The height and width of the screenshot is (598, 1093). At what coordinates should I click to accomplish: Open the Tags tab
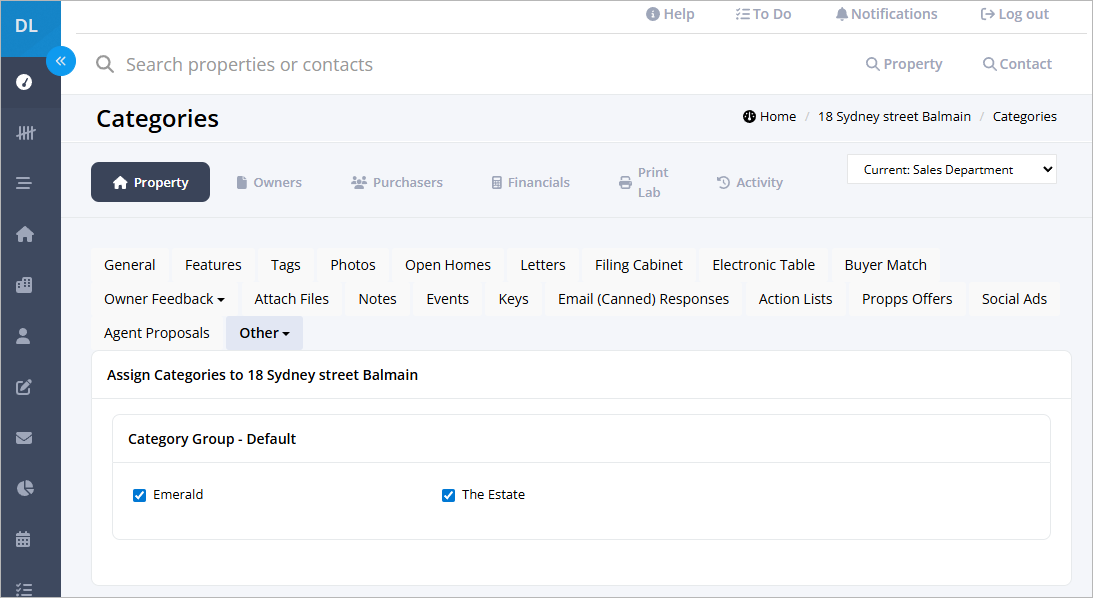[286, 265]
